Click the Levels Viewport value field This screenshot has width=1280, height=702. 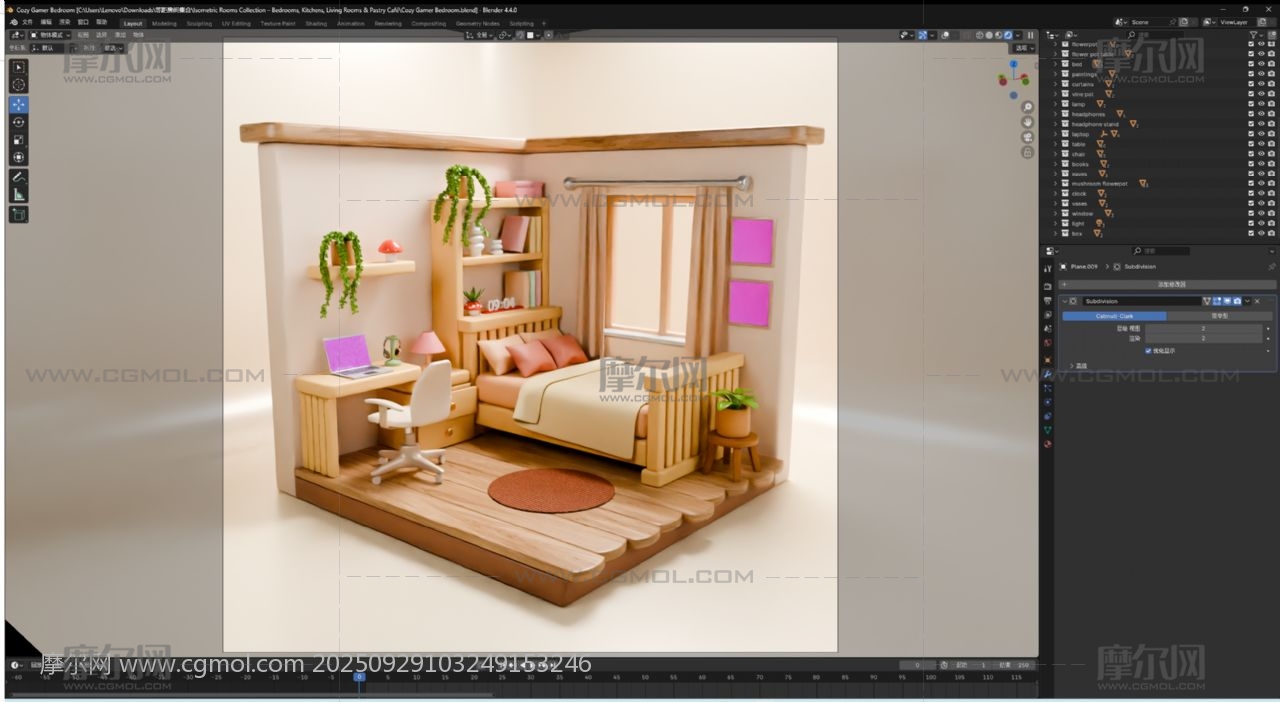tap(1203, 328)
